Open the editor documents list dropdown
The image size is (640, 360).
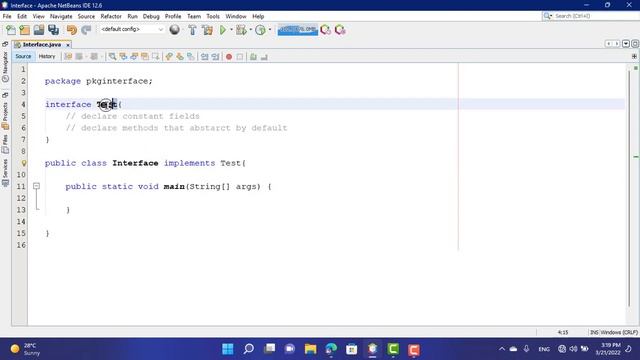(626, 44)
